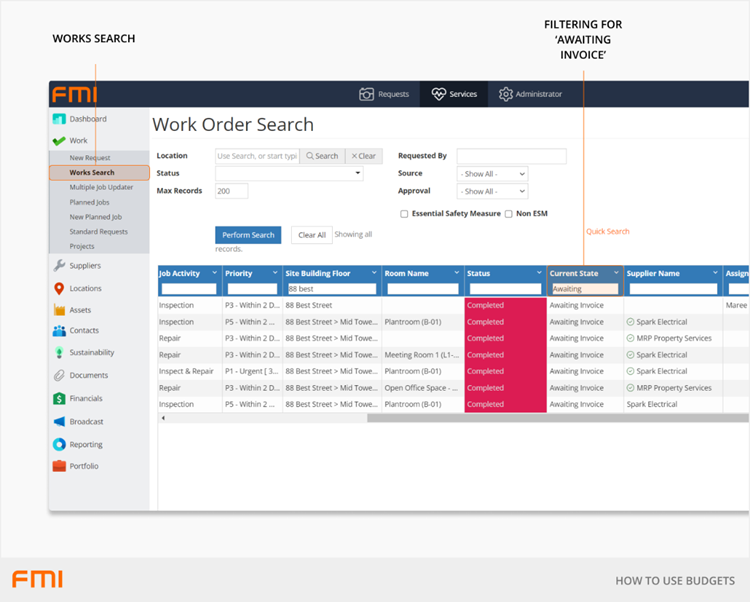Click the Assets box icon
Screen dimensions: 750x602
(59, 310)
